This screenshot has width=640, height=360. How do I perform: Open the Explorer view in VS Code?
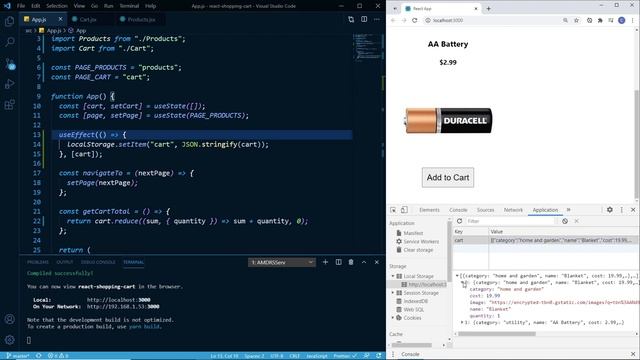pyautogui.click(x=9, y=21)
